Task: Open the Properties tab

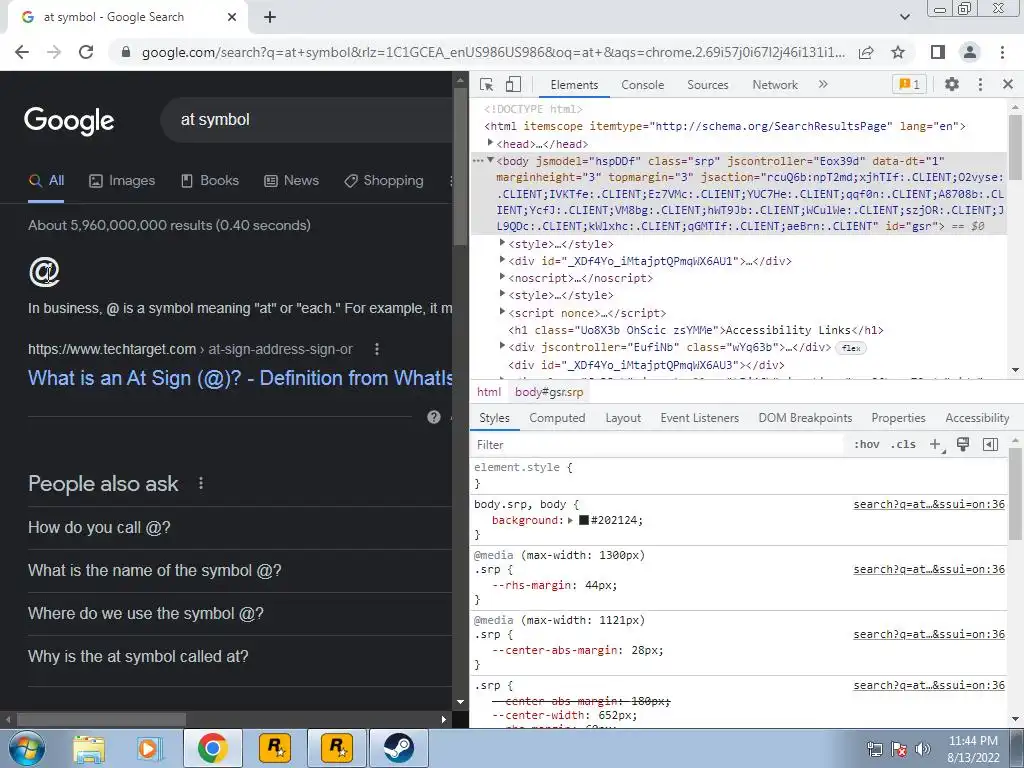Action: [898, 418]
